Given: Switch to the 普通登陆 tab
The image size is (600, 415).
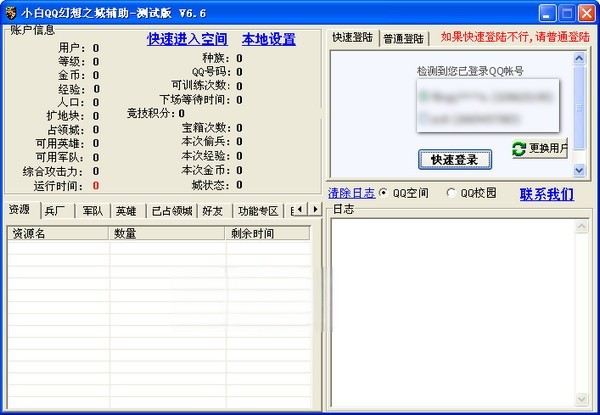Looking at the screenshot, I should tap(404, 39).
